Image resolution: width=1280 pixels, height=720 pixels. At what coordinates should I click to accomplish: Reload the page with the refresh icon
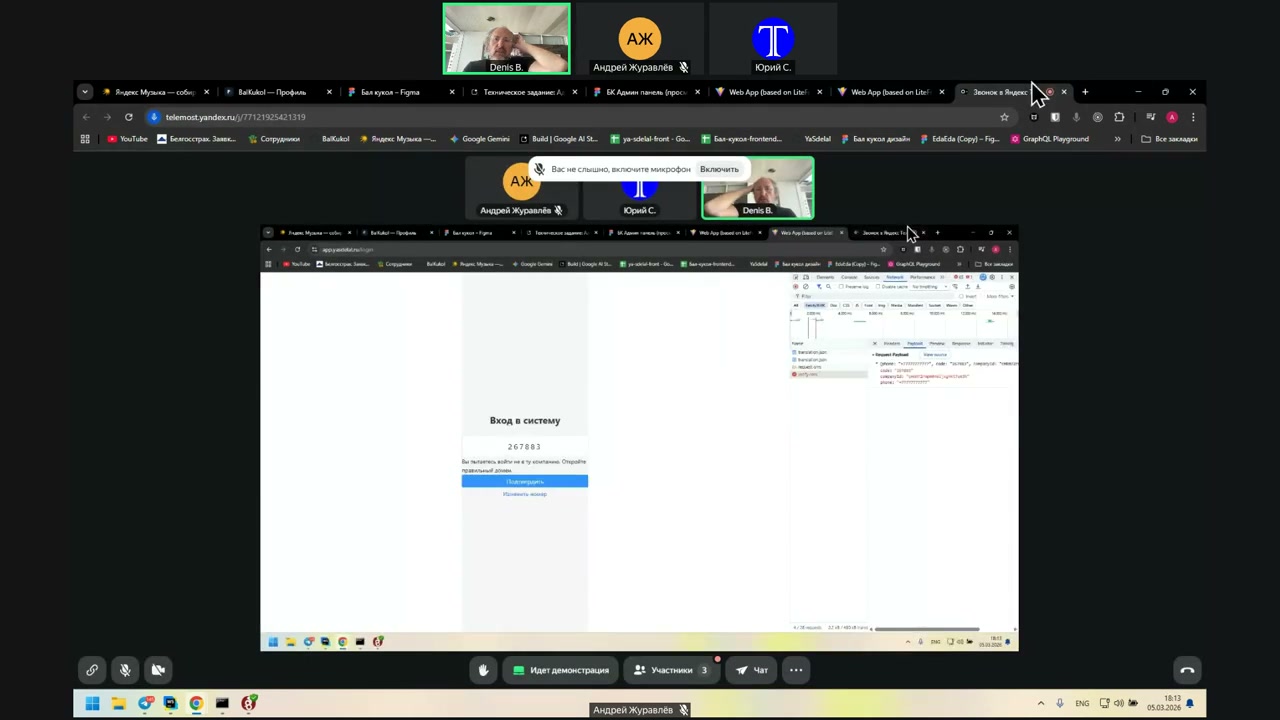[x=129, y=117]
